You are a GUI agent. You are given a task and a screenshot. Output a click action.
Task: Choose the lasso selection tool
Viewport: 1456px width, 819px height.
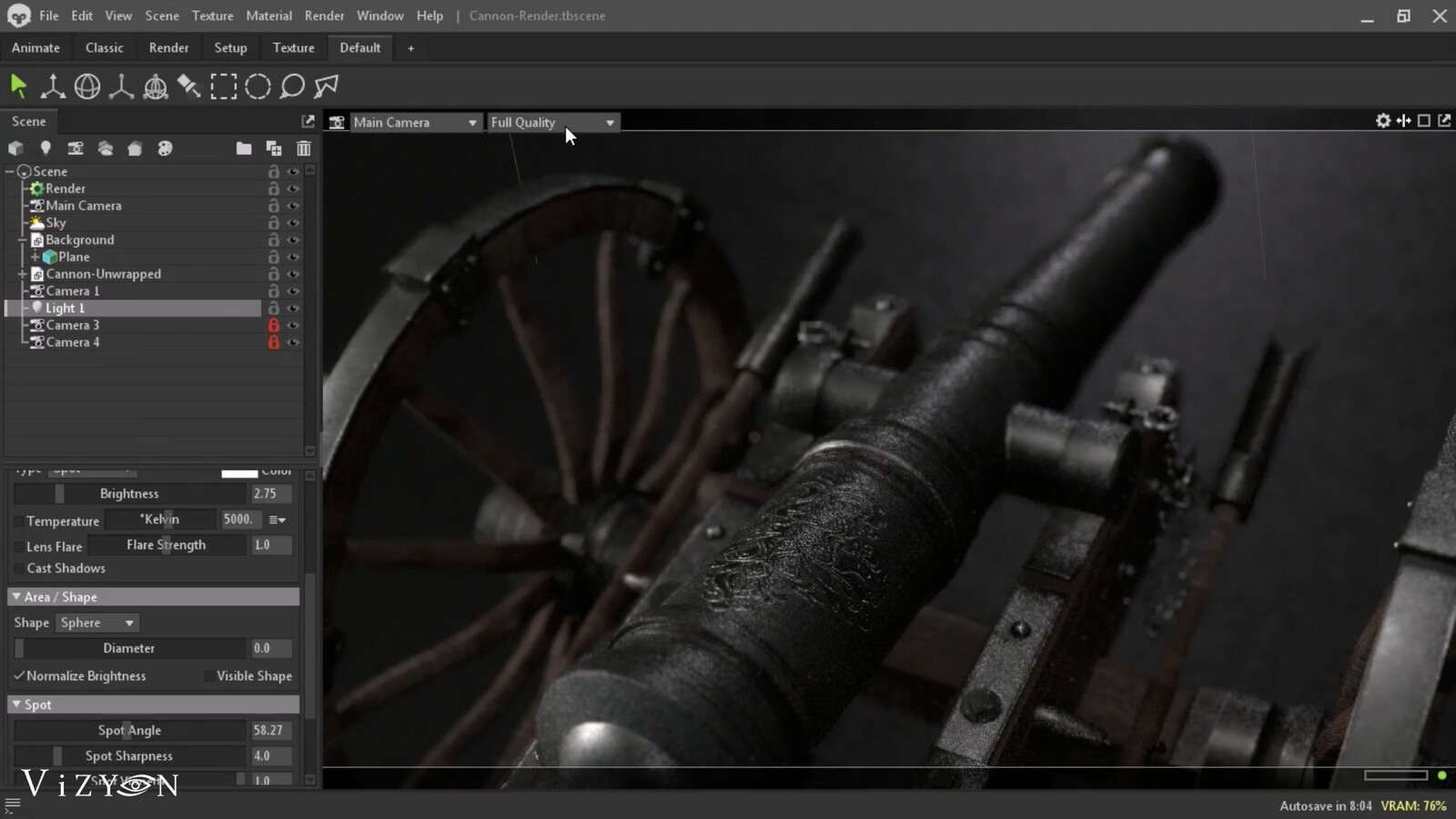tap(292, 86)
